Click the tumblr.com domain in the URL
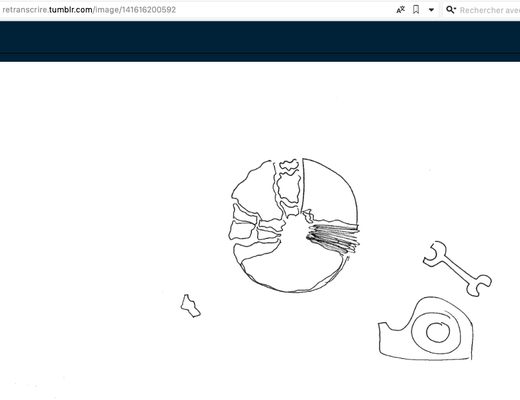 71,10
